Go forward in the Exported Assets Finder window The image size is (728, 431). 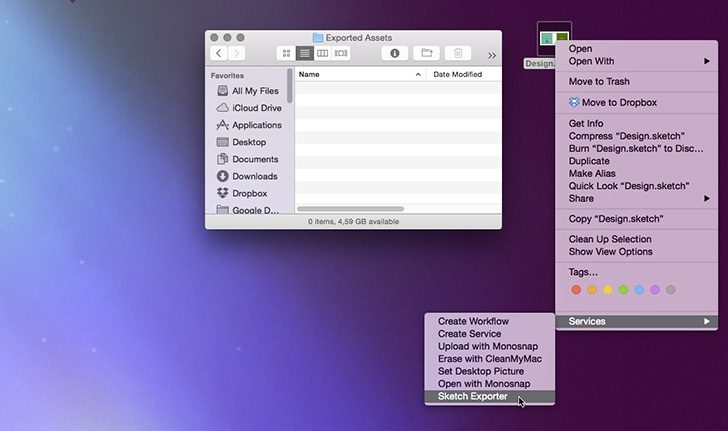tap(236, 53)
